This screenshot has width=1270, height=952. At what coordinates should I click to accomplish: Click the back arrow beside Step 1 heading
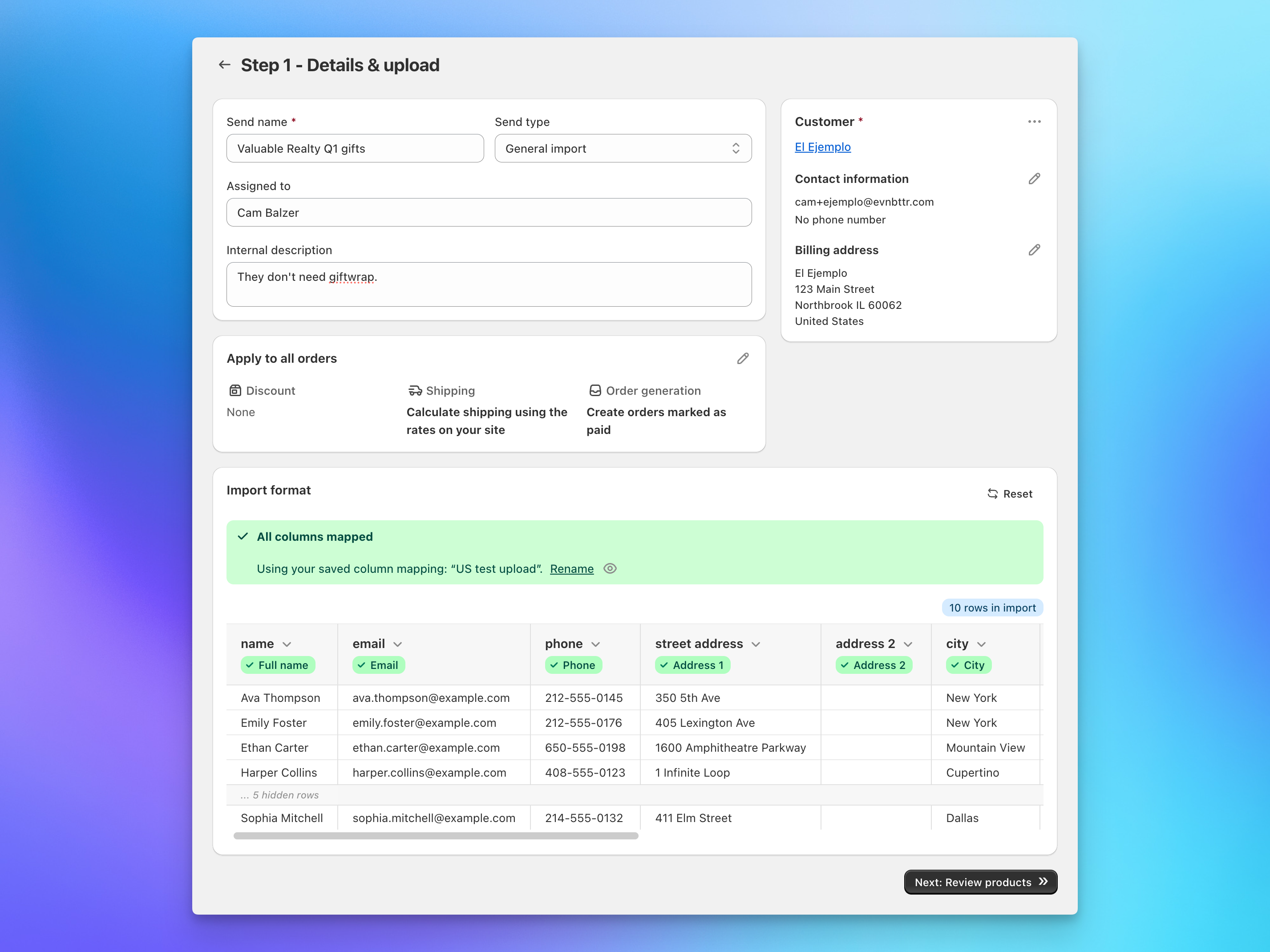click(x=224, y=64)
